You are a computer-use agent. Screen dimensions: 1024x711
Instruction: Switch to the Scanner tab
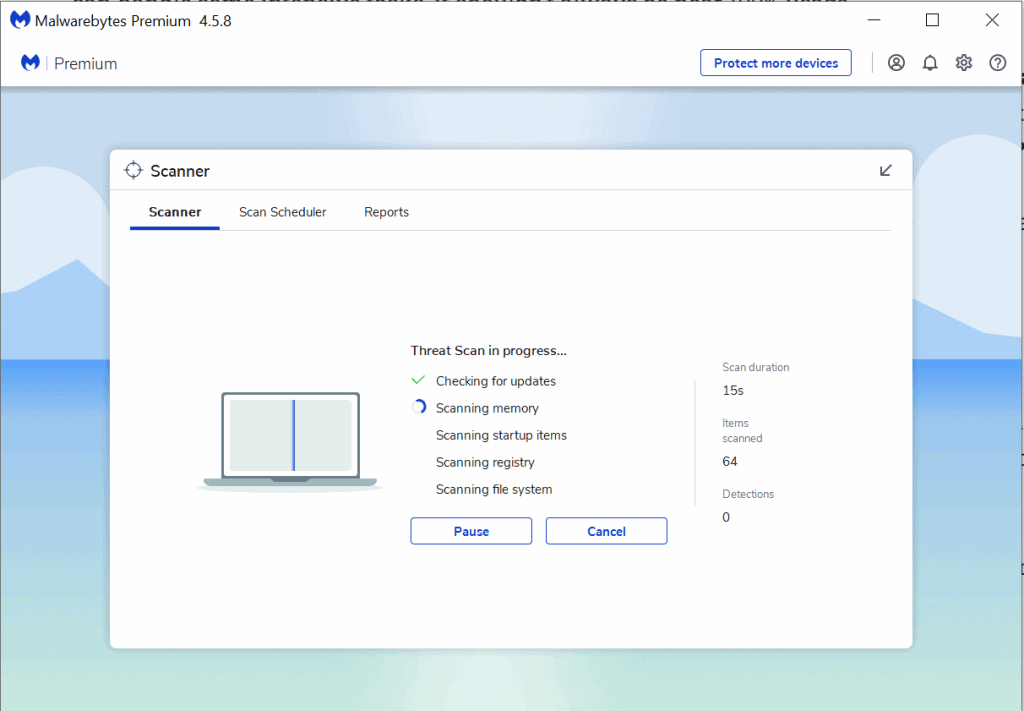click(174, 212)
